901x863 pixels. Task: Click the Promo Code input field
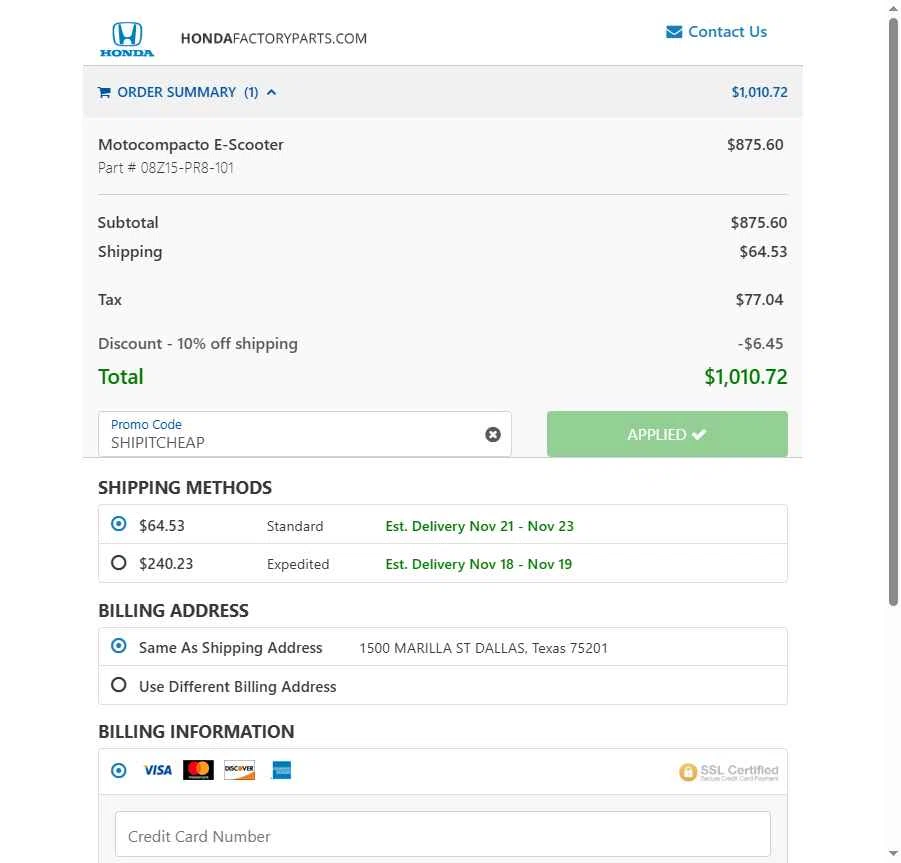coord(305,434)
